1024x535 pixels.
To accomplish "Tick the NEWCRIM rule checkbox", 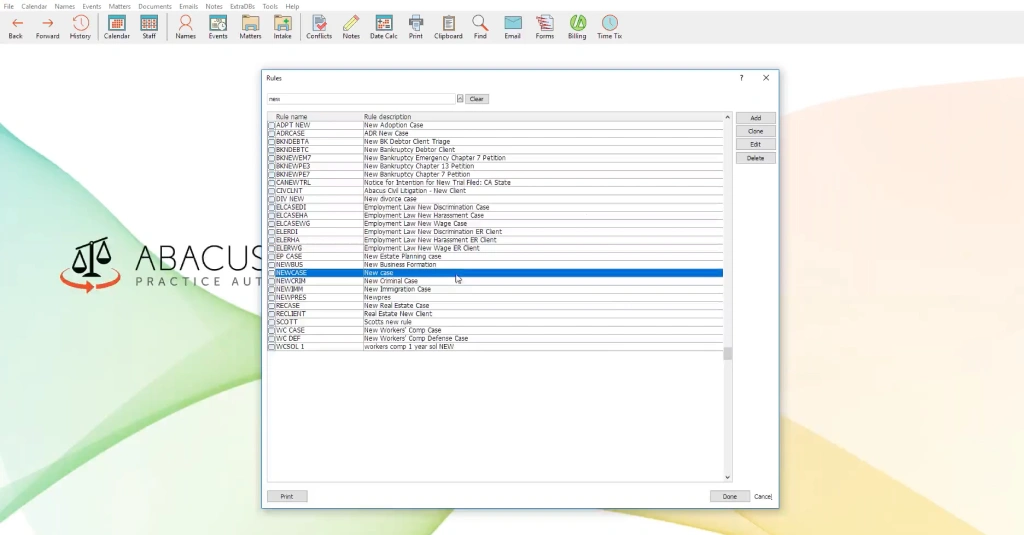I will coord(272,281).
